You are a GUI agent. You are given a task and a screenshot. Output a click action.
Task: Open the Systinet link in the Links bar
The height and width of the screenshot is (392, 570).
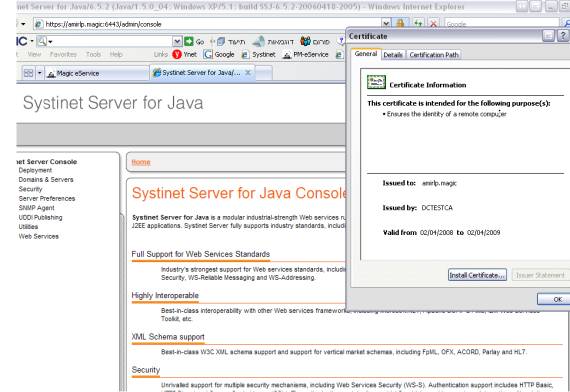(258, 55)
